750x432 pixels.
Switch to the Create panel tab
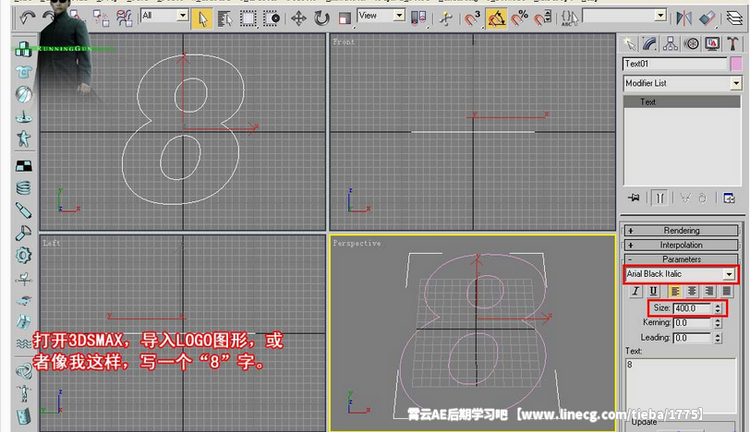point(629,44)
